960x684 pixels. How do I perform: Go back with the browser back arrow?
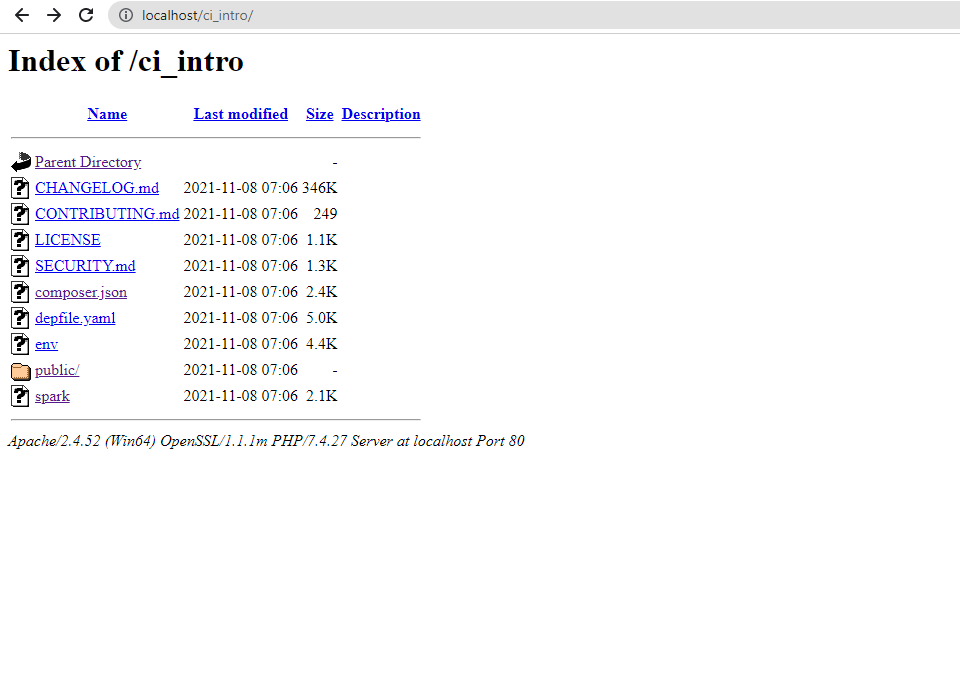[21, 15]
